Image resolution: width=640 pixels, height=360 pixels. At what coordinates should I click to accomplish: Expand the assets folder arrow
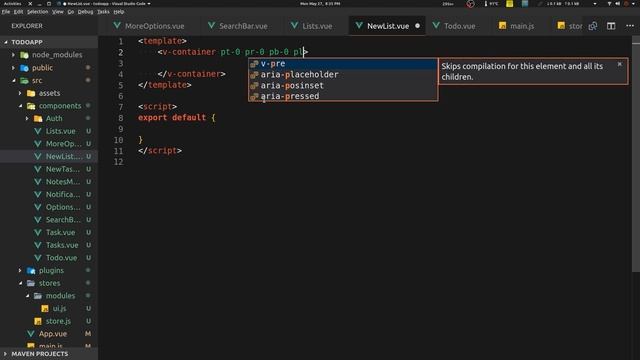(20, 93)
